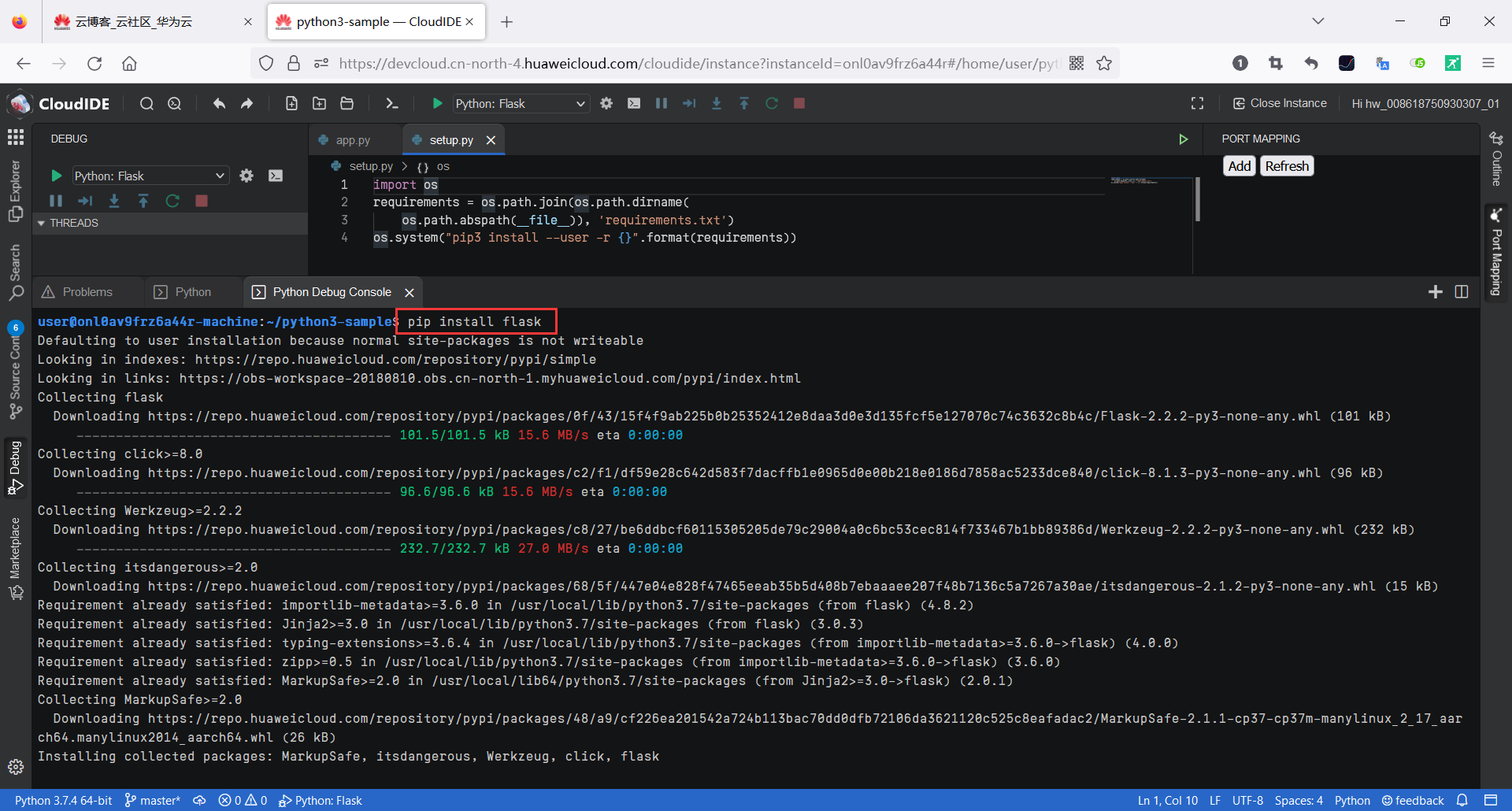Click Step Out in the top toolbar
1512x811 pixels.
tap(744, 103)
